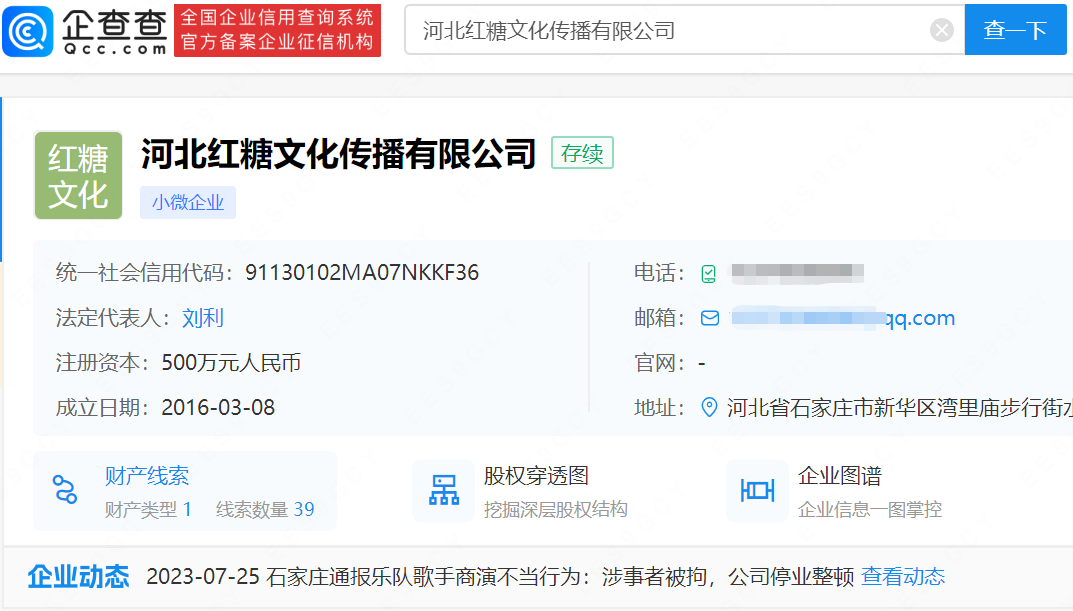The width and height of the screenshot is (1073, 611).
Task: Click the red 全国企业信用查询系统 banner
Action: pos(277,31)
